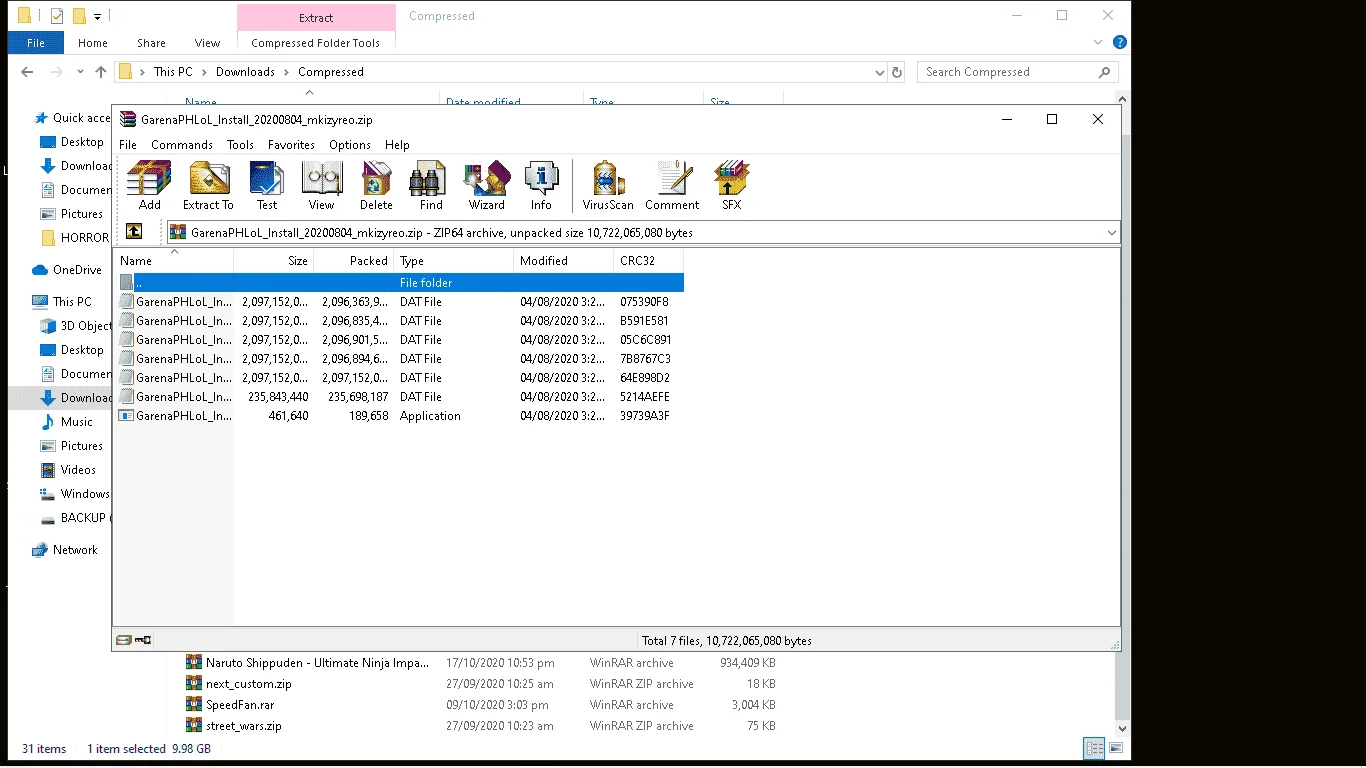Click in the Search Compressed field
1366x768 pixels.
1008,72
